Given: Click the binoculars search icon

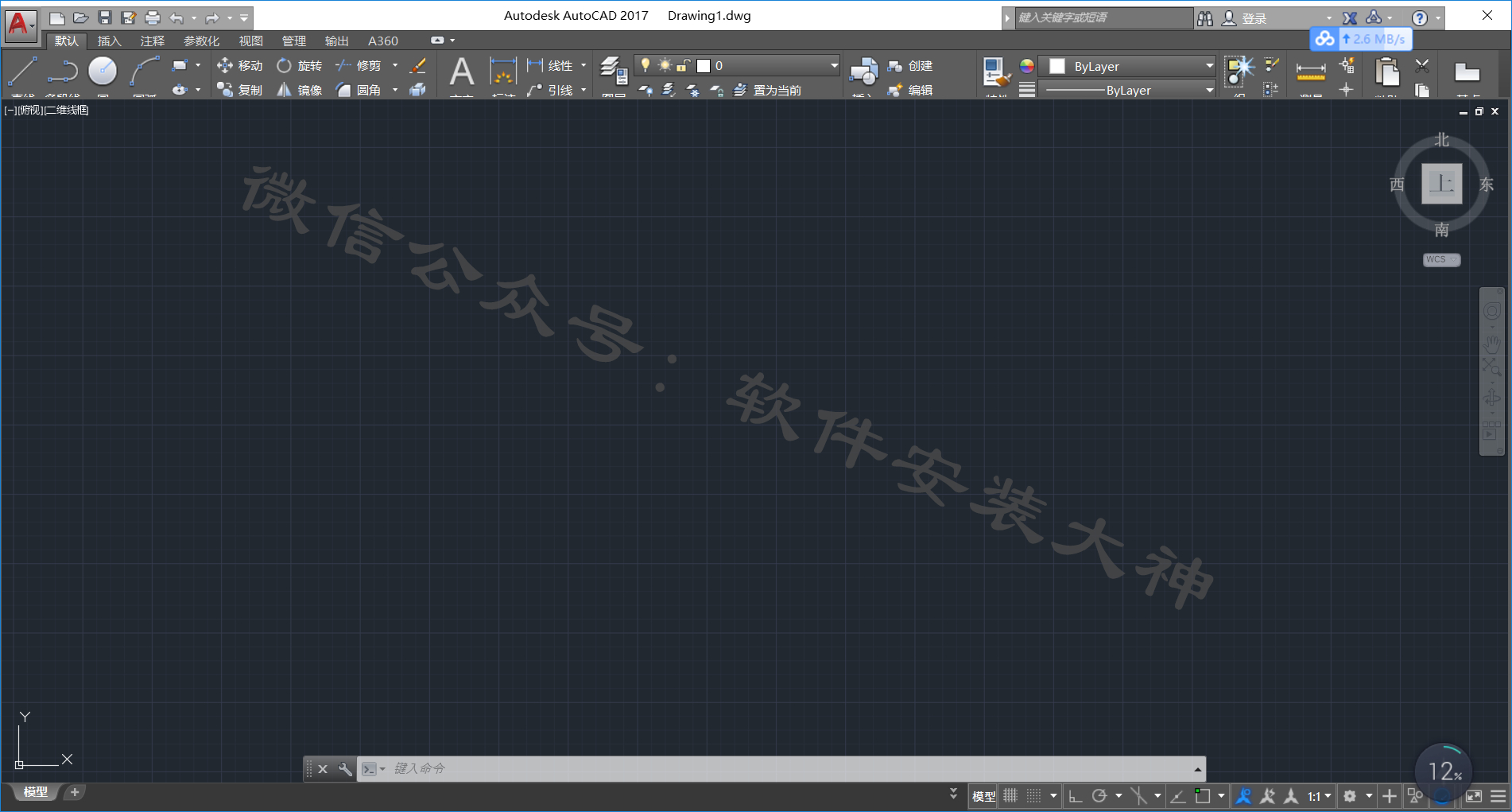Looking at the screenshot, I should coord(1205,17).
